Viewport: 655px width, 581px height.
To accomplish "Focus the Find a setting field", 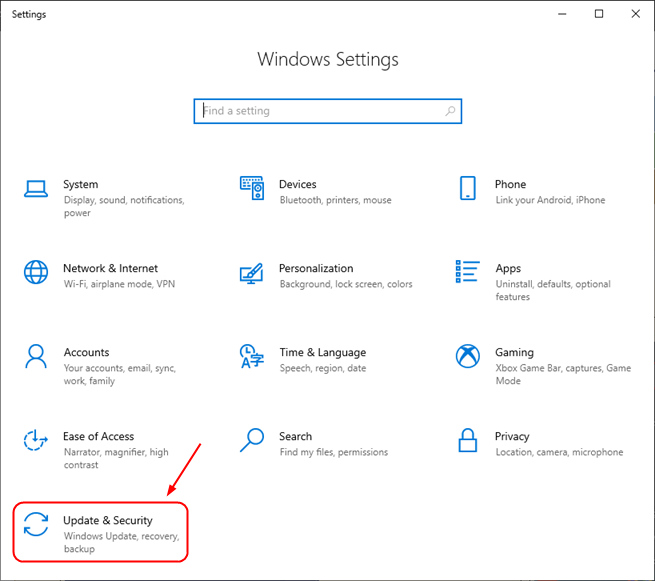I will 328,111.
